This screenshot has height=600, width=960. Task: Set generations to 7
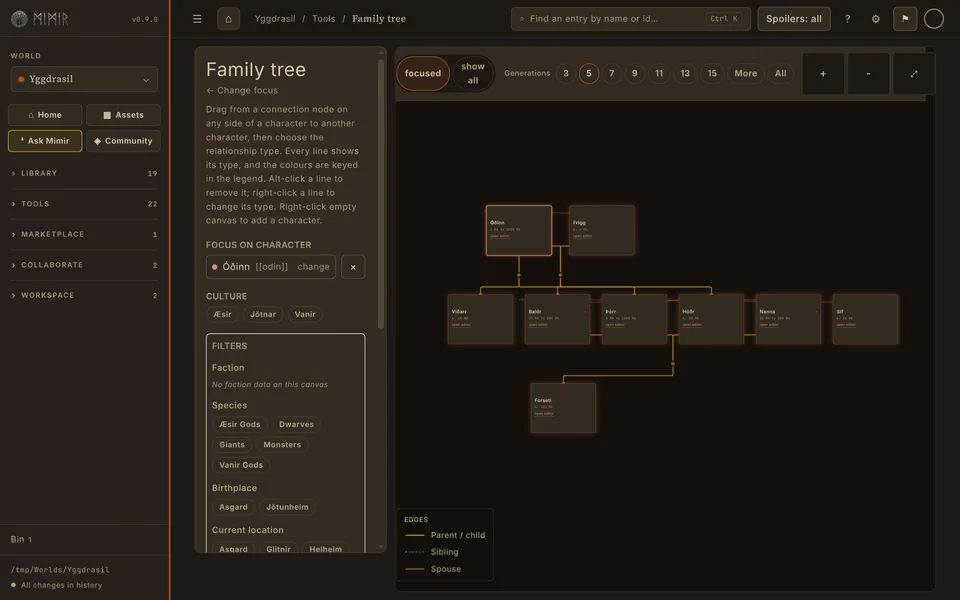click(611, 73)
